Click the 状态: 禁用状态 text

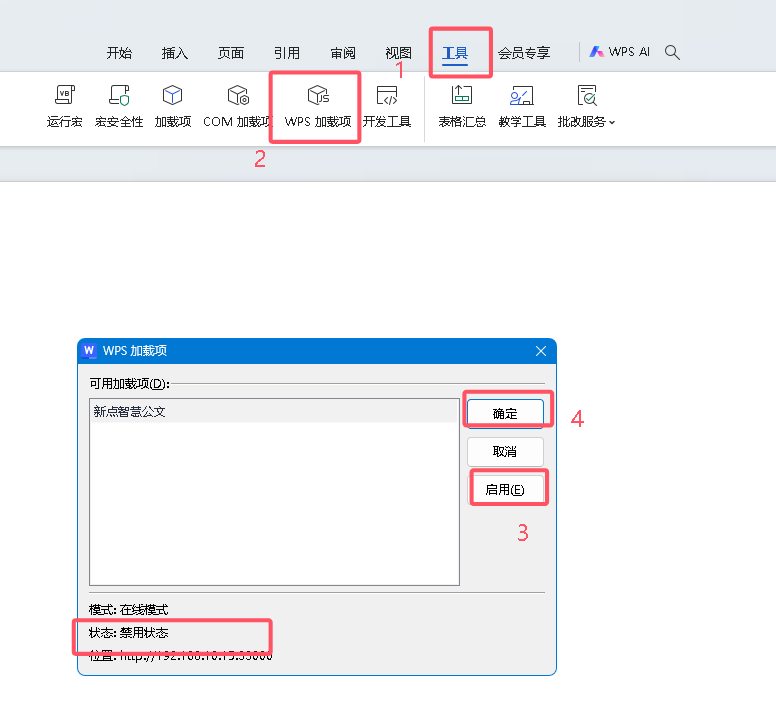[x=129, y=633]
